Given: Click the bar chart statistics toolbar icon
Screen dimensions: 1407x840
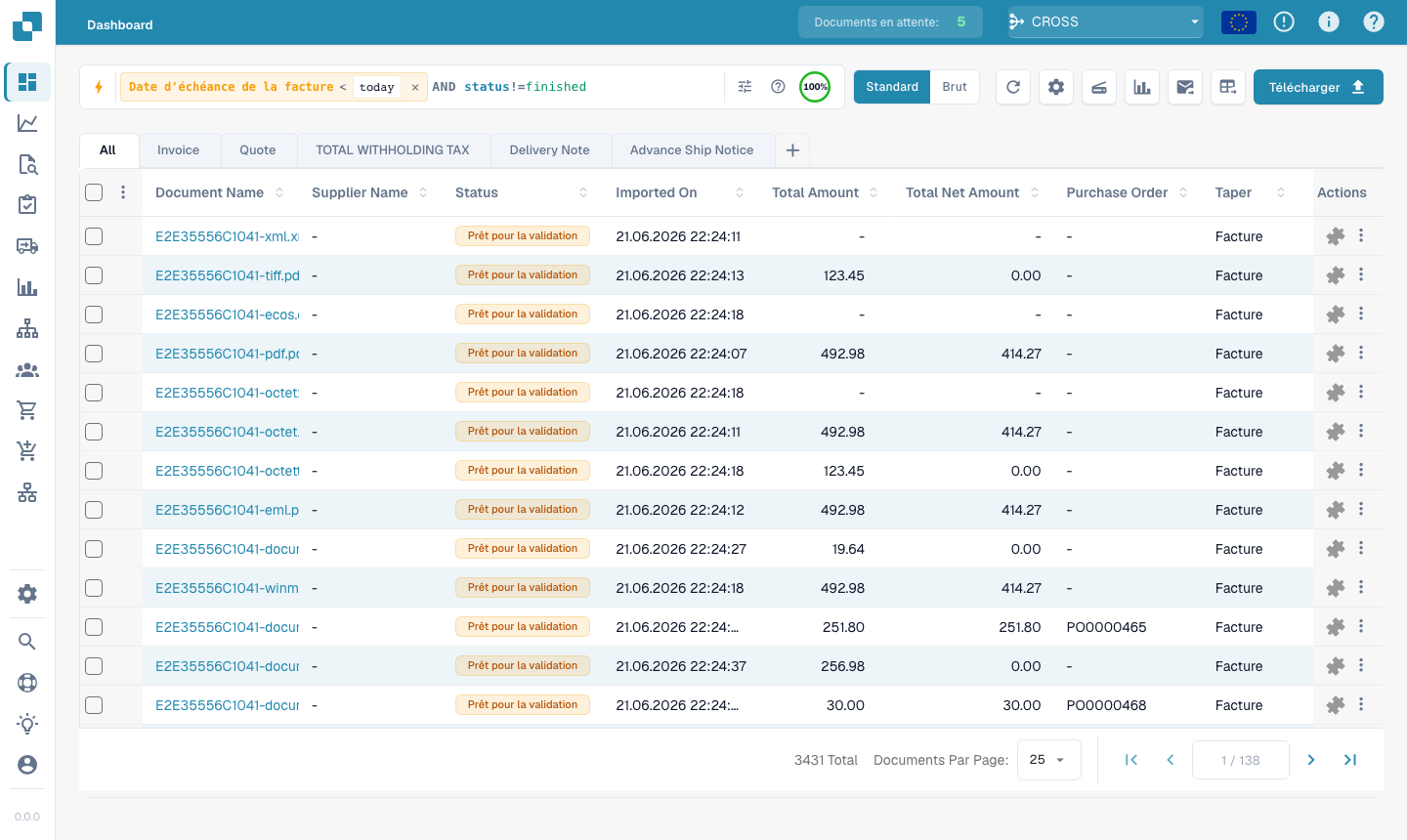Looking at the screenshot, I should point(1142,87).
